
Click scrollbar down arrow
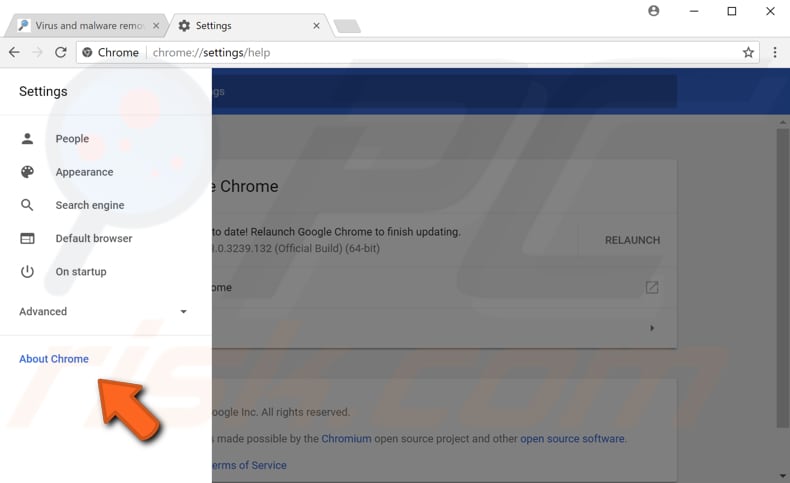(x=782, y=475)
